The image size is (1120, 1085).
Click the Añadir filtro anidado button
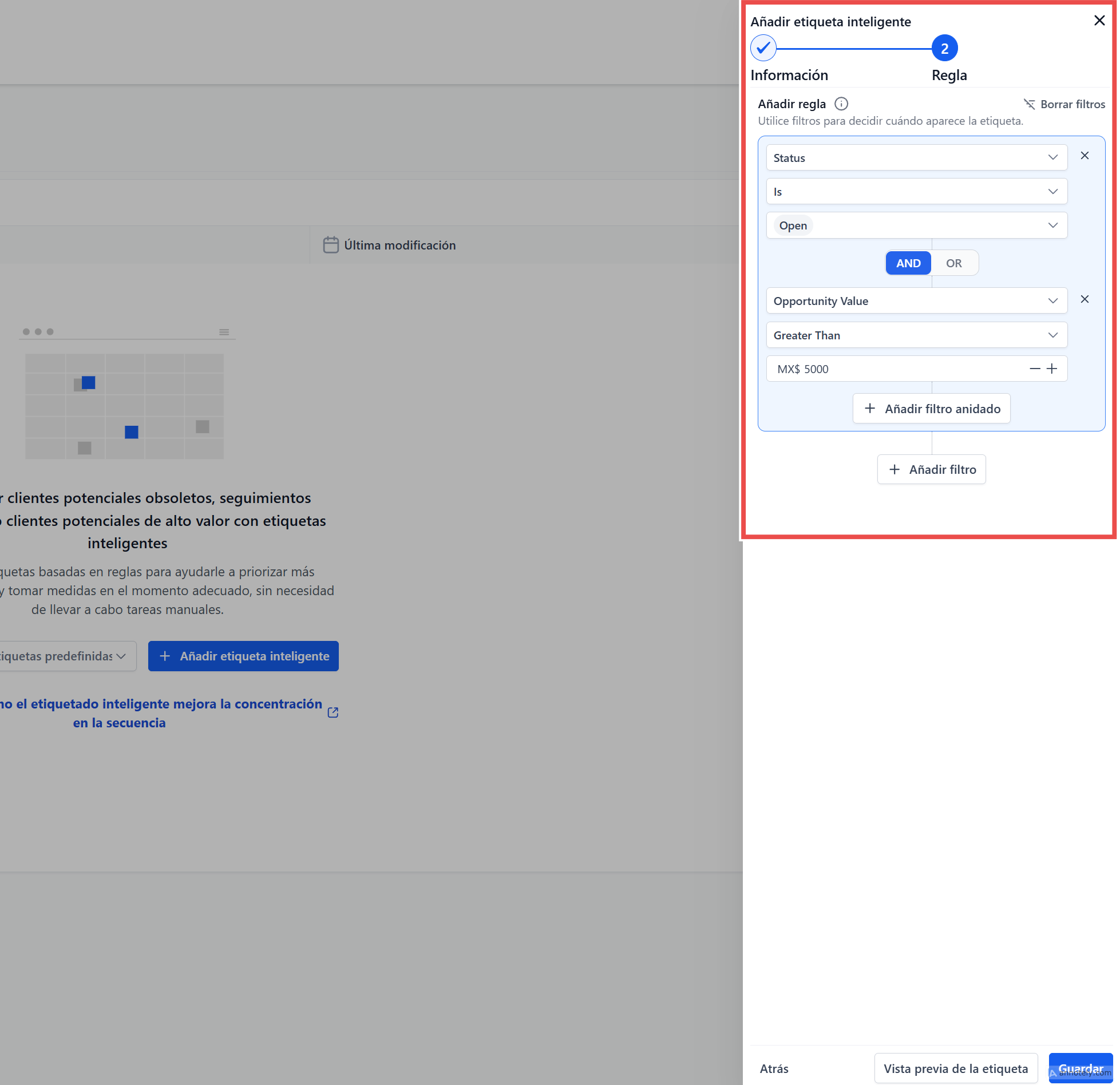point(931,409)
